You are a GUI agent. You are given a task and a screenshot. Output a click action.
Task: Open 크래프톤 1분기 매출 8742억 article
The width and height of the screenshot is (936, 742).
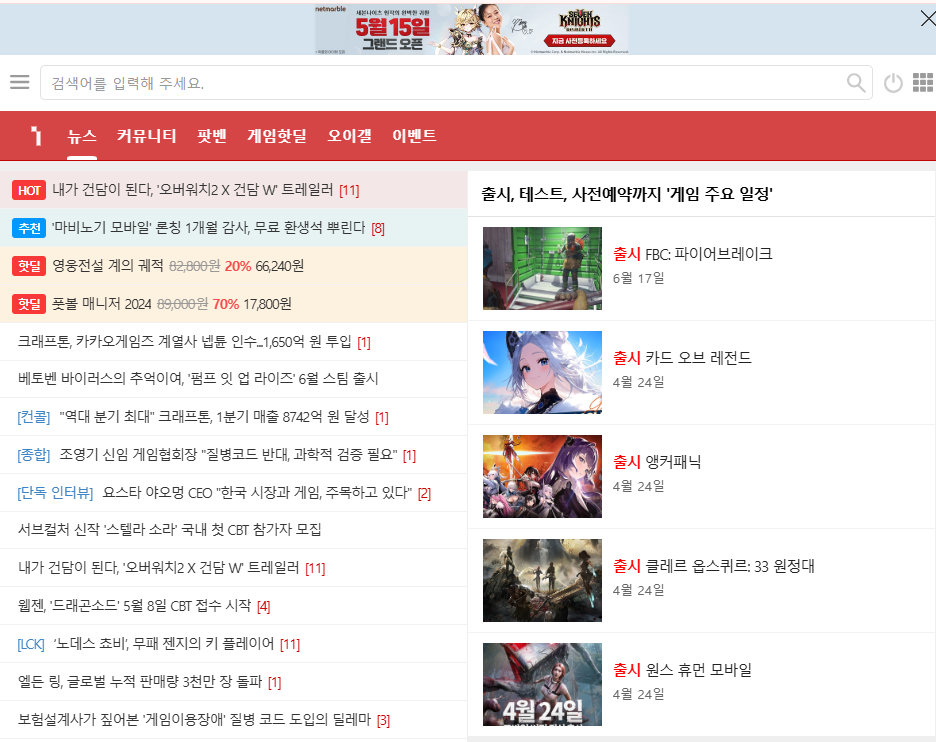(214, 417)
